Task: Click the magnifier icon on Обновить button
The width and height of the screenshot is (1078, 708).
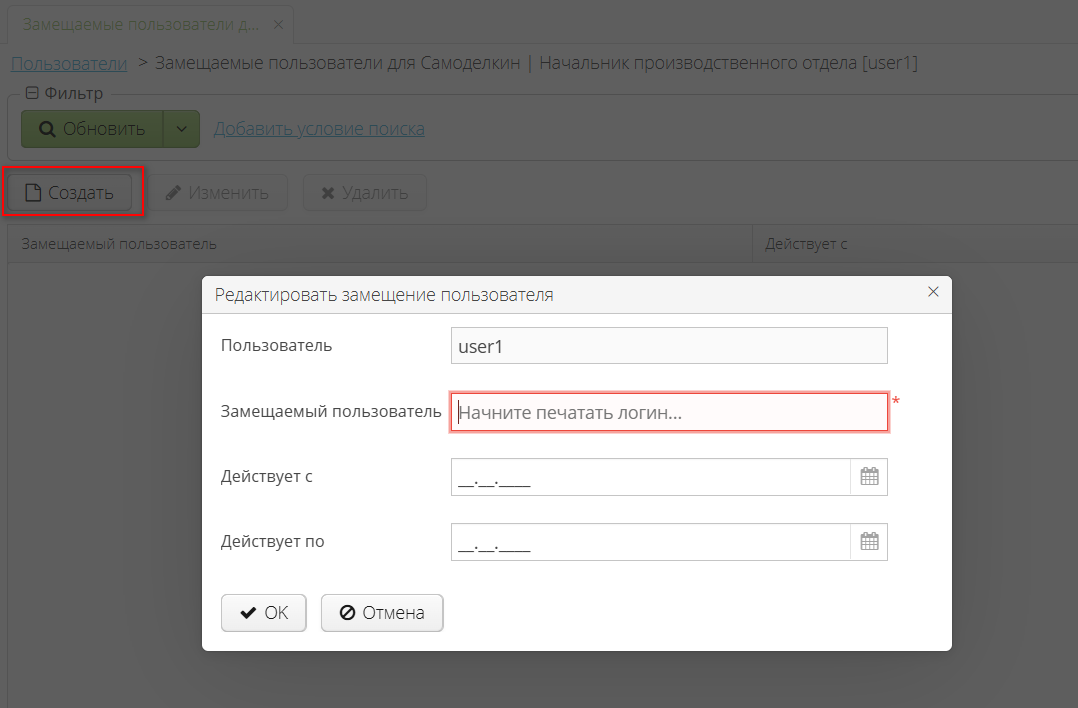Action: (x=46, y=128)
